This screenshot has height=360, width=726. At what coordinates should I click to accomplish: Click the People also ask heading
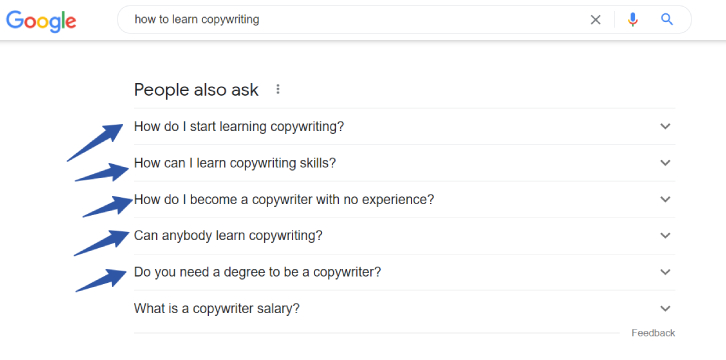(x=196, y=90)
